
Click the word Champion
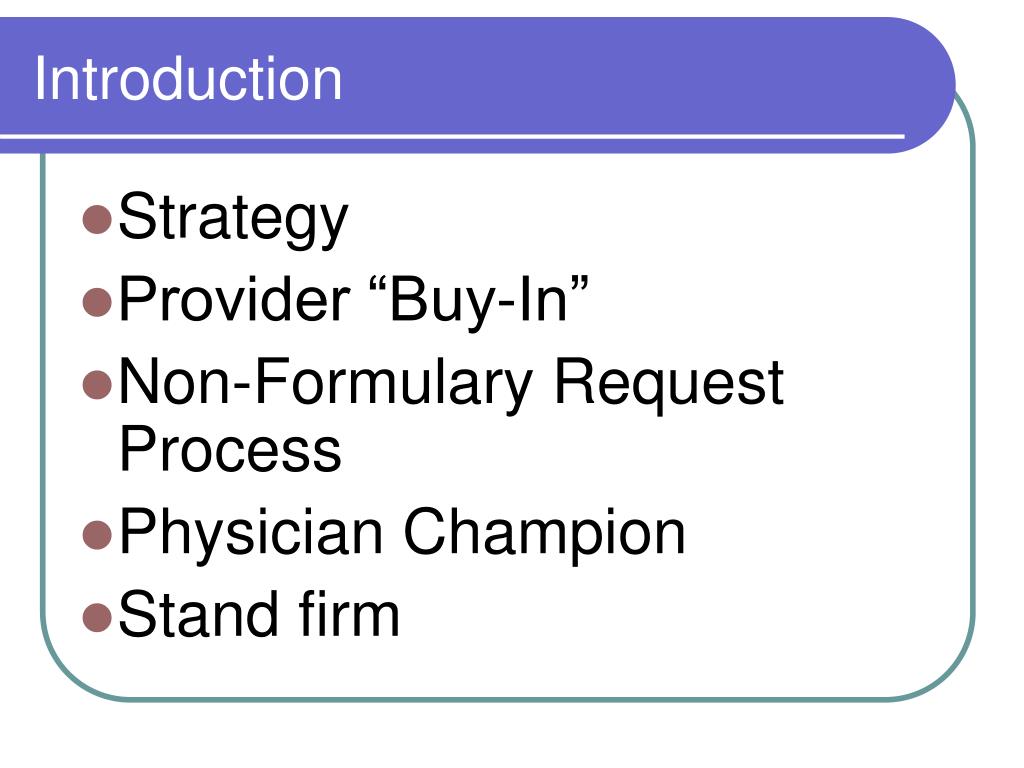[545, 534]
